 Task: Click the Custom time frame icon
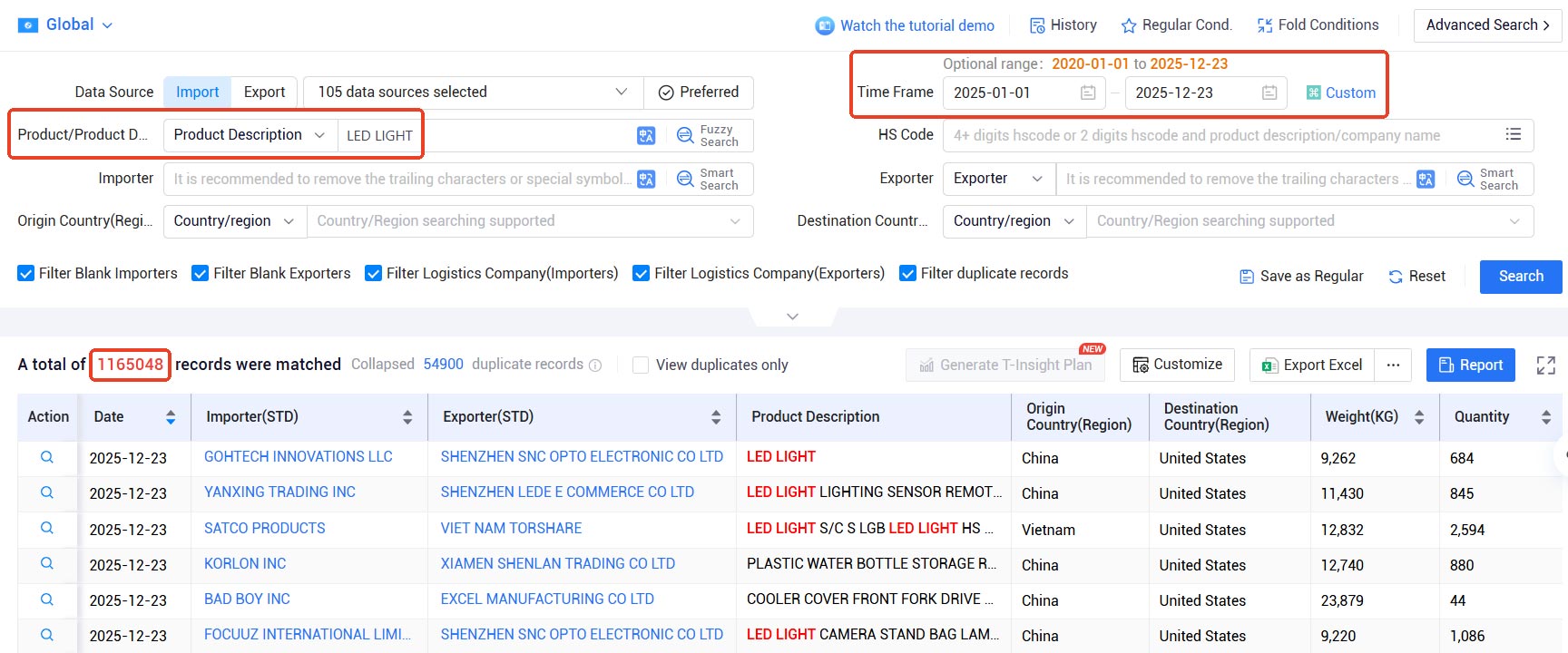(1313, 93)
